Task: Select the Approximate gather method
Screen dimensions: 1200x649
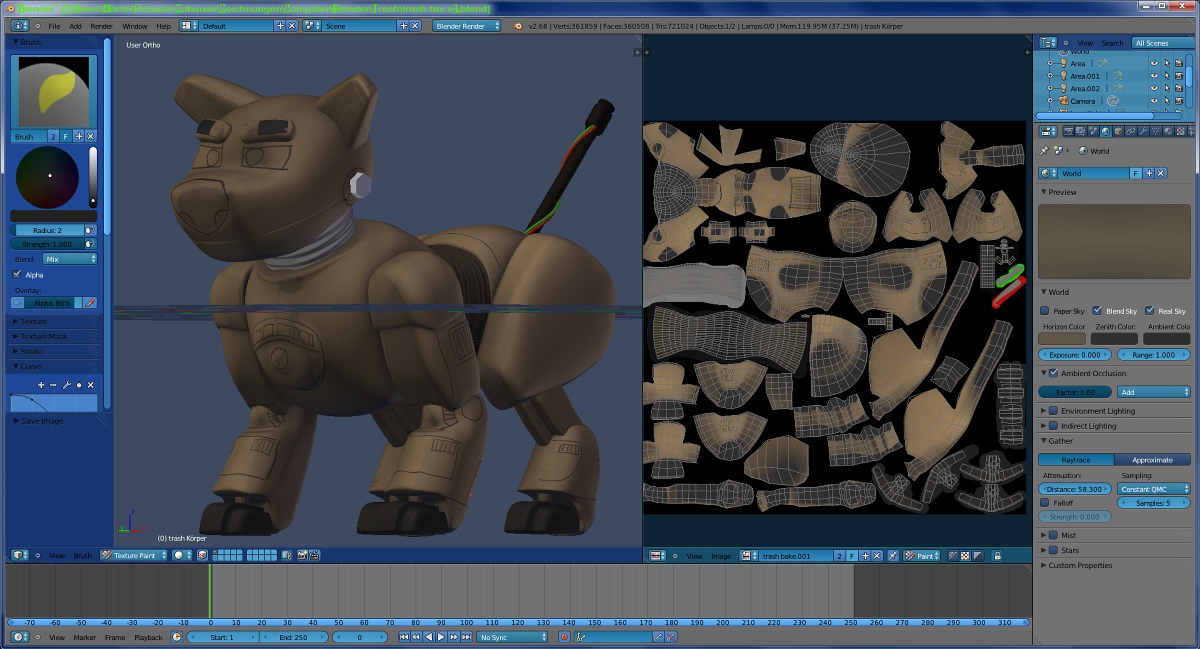Action: coord(1152,460)
